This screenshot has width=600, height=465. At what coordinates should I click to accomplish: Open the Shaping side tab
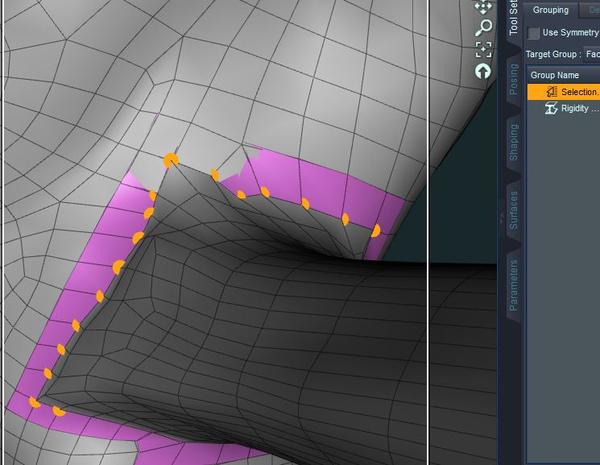pyautogui.click(x=514, y=141)
